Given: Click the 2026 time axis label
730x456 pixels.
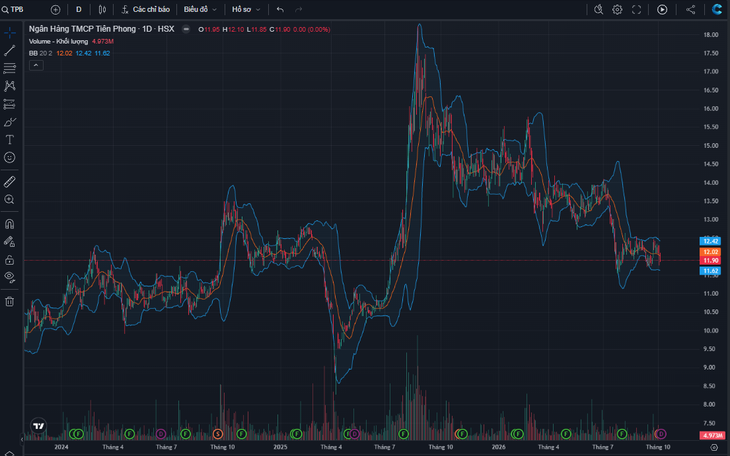Looking at the screenshot, I should (498, 447).
